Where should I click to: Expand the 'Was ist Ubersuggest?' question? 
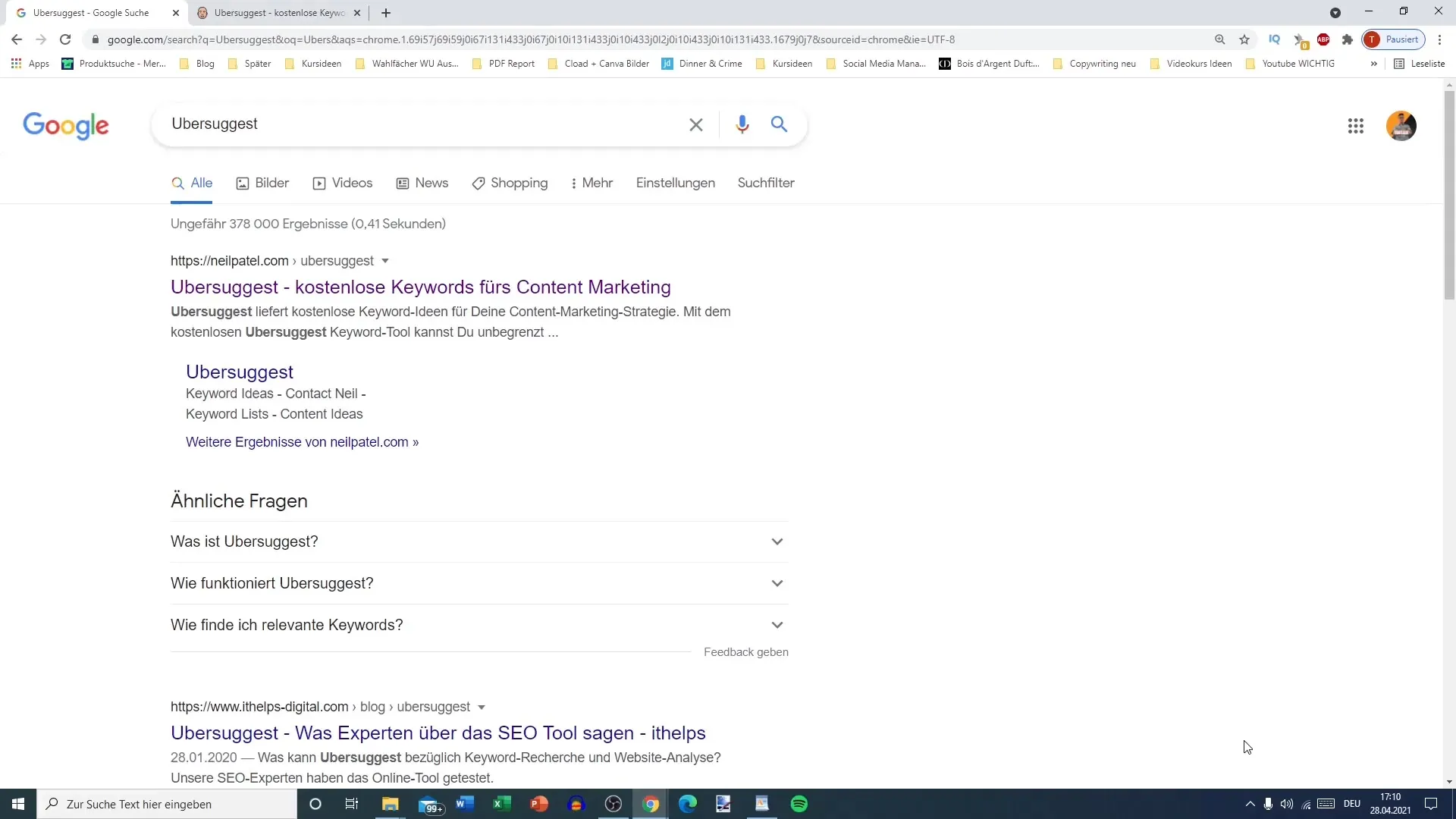click(476, 541)
